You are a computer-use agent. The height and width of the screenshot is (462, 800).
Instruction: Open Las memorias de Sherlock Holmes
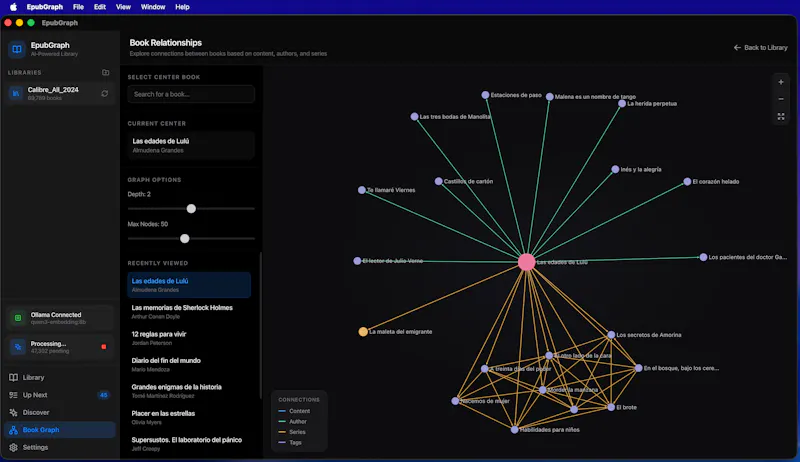pyautogui.click(x=189, y=312)
